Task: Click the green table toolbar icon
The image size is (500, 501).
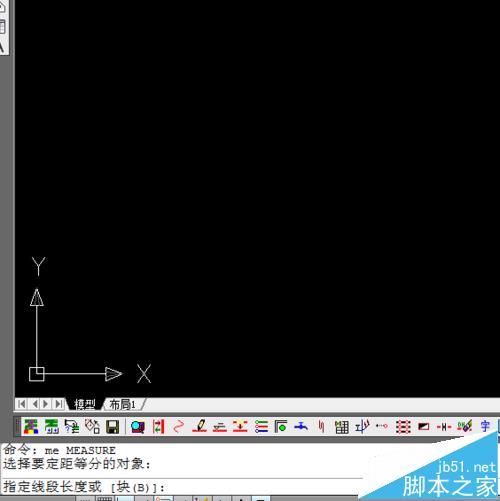Action: [52, 426]
